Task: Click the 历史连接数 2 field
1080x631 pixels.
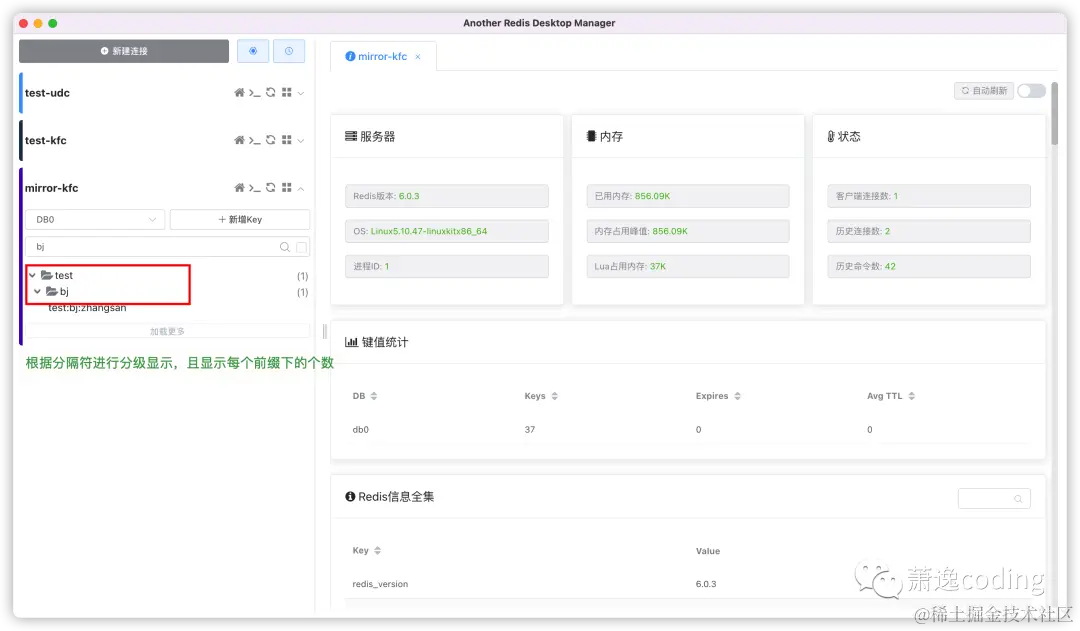Action: point(928,231)
